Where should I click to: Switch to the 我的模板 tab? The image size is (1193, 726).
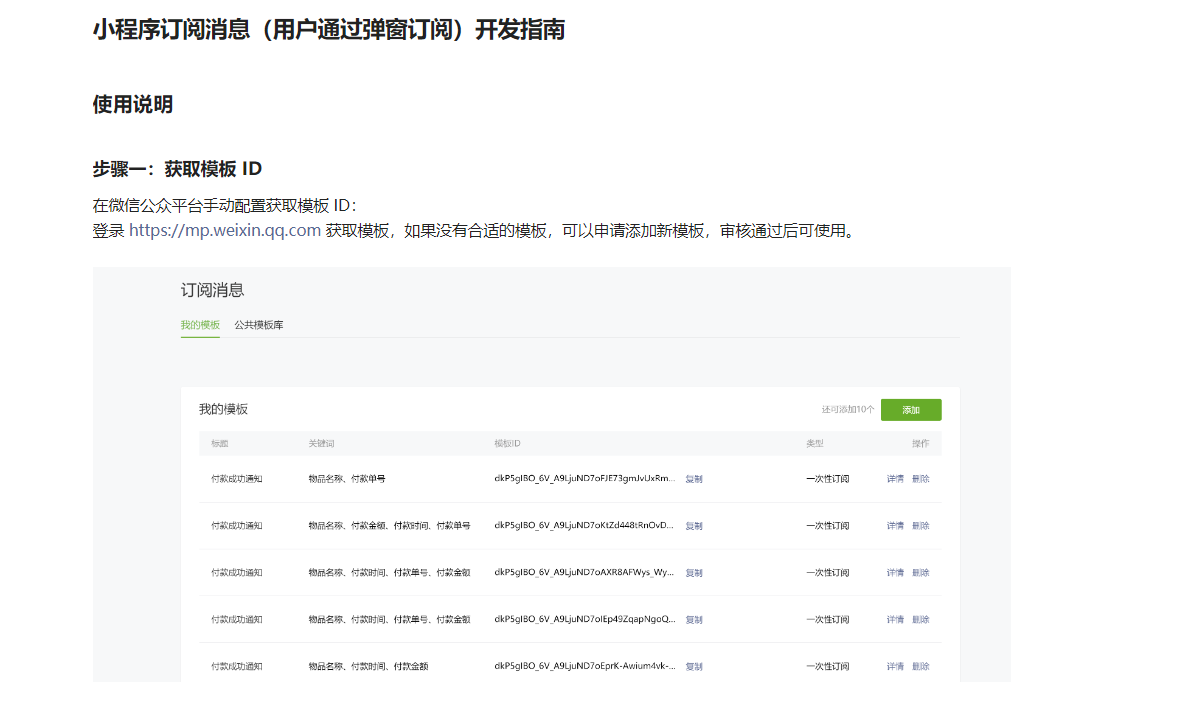[x=200, y=325]
